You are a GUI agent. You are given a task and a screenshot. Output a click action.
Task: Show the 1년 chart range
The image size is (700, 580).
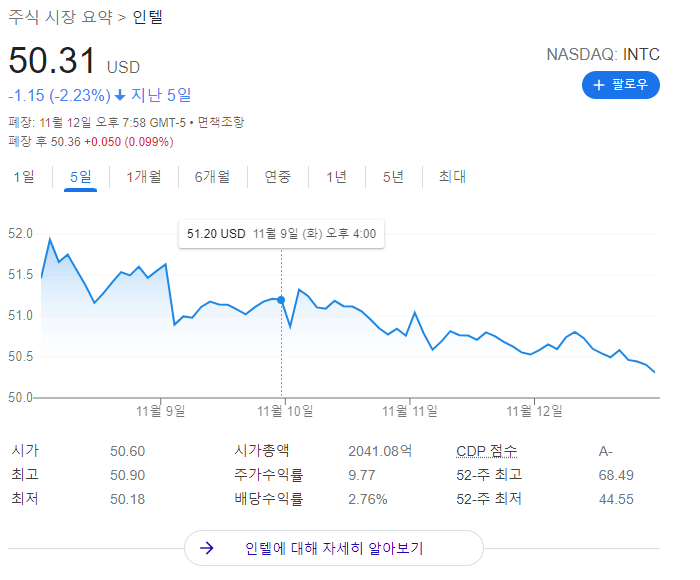pyautogui.click(x=336, y=177)
